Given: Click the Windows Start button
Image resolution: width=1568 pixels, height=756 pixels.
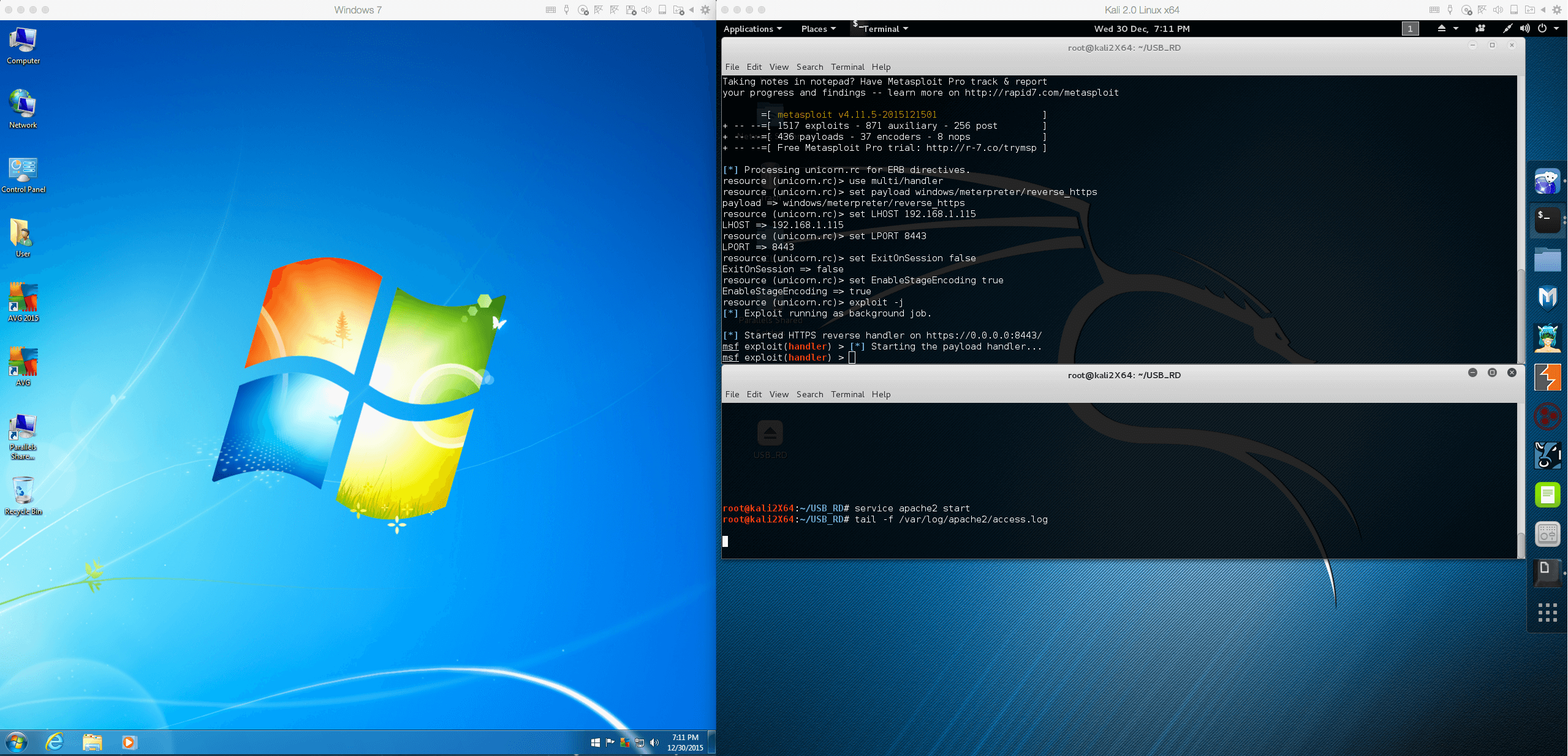Looking at the screenshot, I should coord(17,743).
